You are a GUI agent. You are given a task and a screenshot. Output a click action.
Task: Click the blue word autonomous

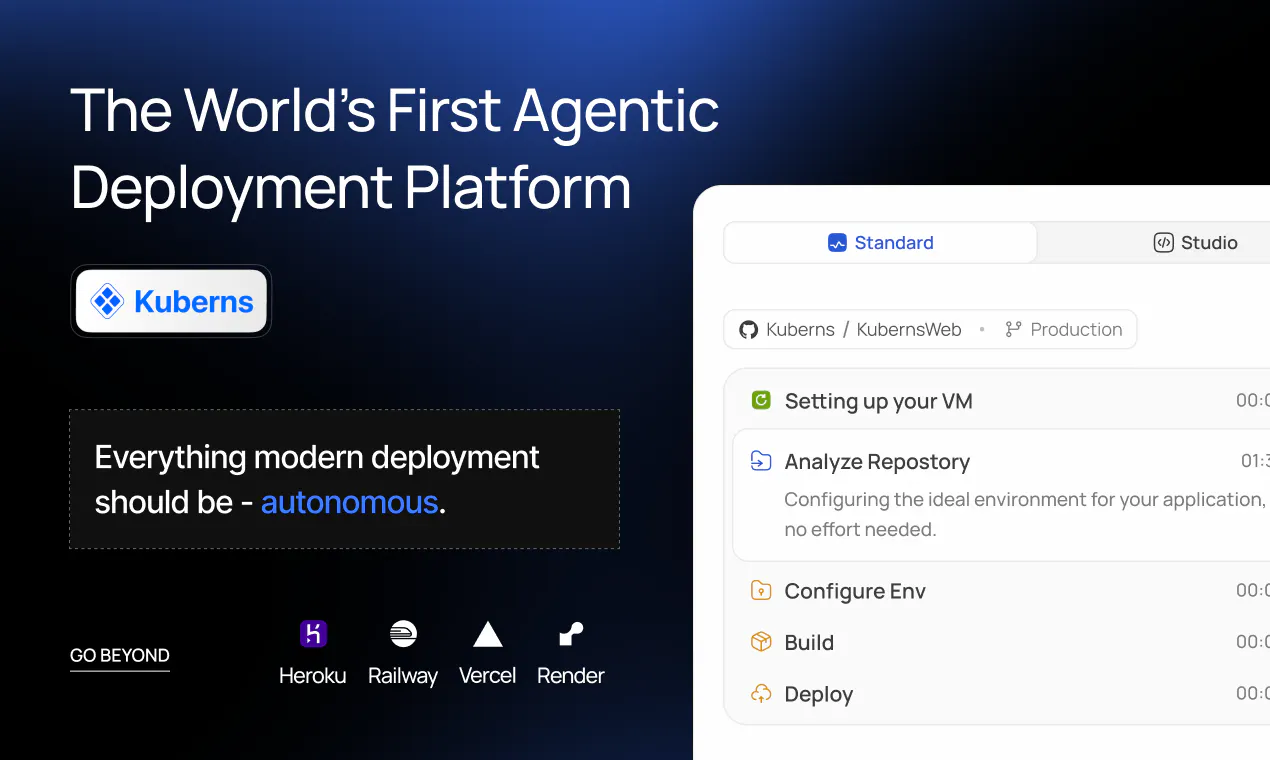click(x=349, y=502)
